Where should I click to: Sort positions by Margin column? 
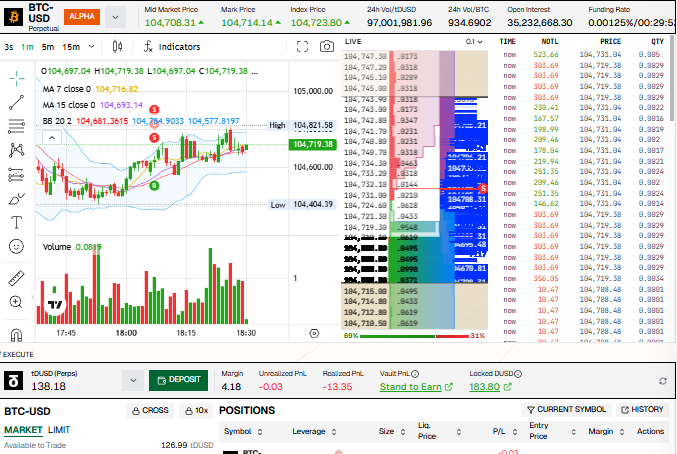point(607,431)
